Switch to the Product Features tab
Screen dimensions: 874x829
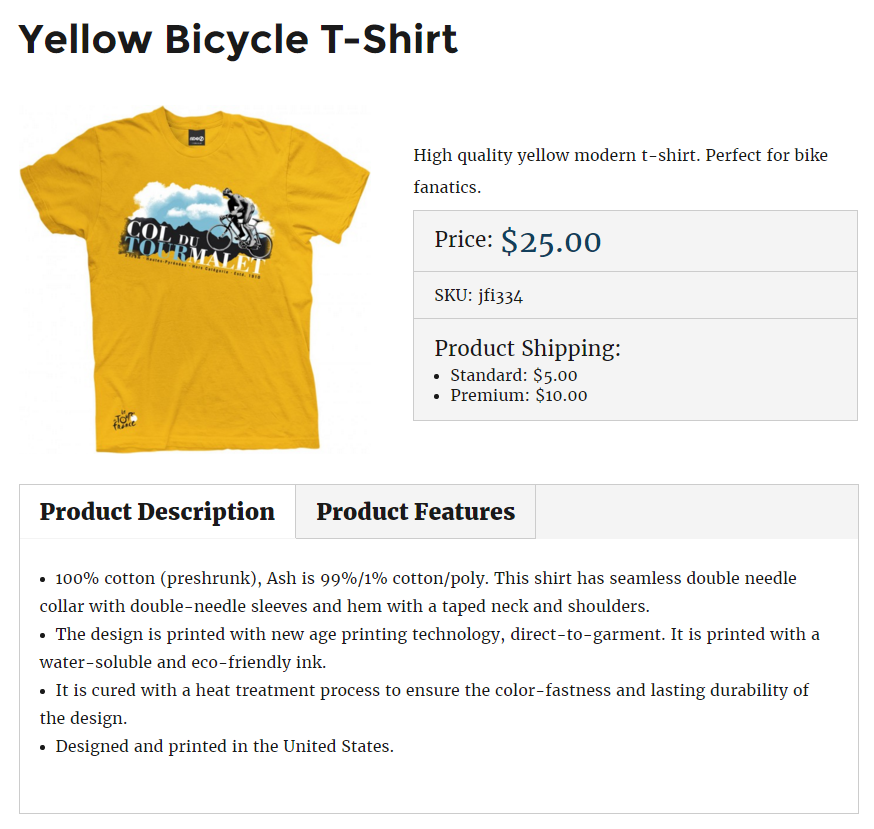(415, 511)
